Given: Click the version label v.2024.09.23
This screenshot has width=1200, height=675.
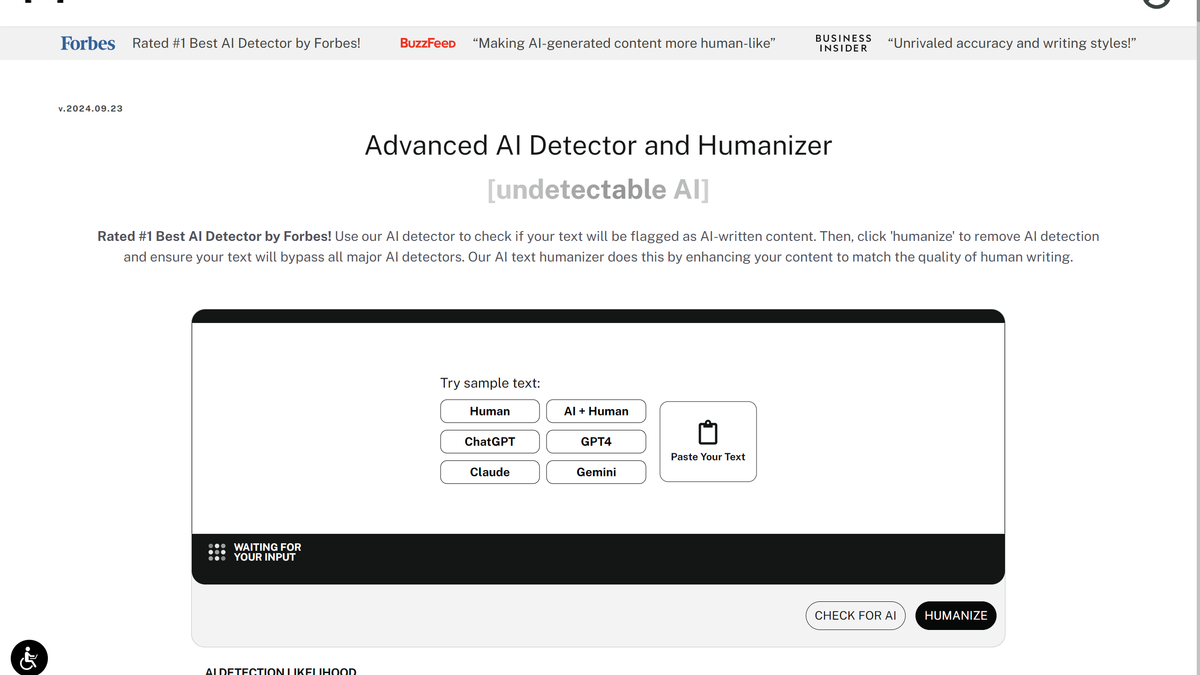Looking at the screenshot, I should (x=91, y=108).
